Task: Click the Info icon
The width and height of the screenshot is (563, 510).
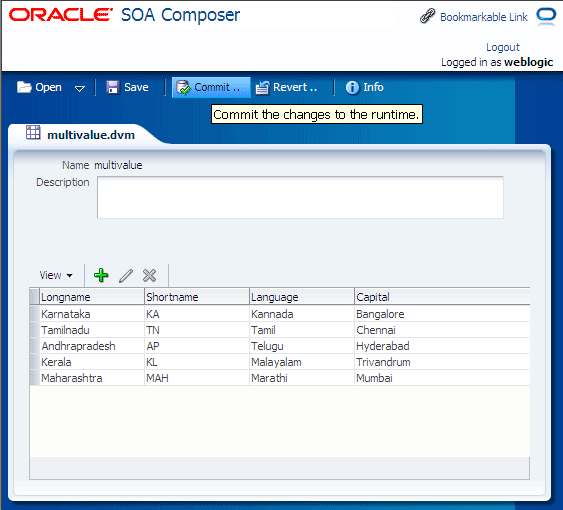Action: (352, 87)
